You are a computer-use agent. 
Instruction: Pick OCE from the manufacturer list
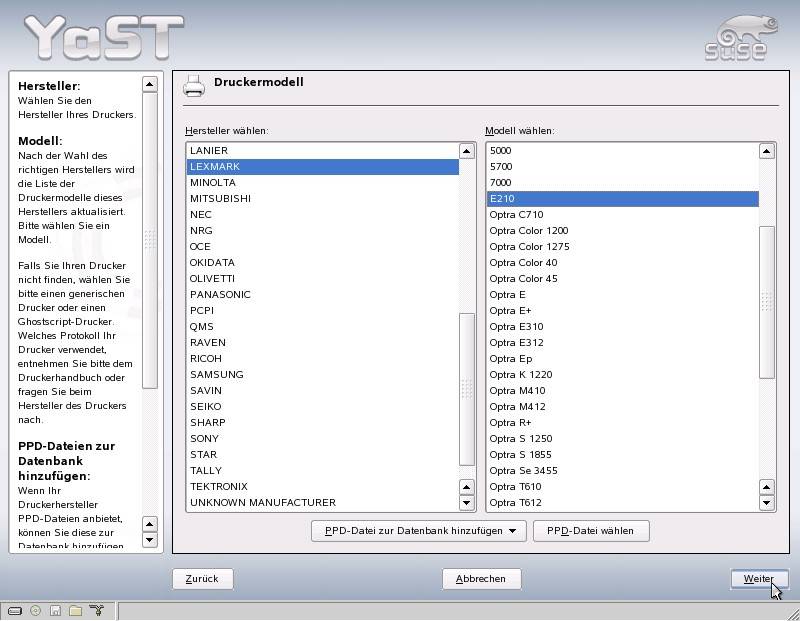[x=322, y=246]
